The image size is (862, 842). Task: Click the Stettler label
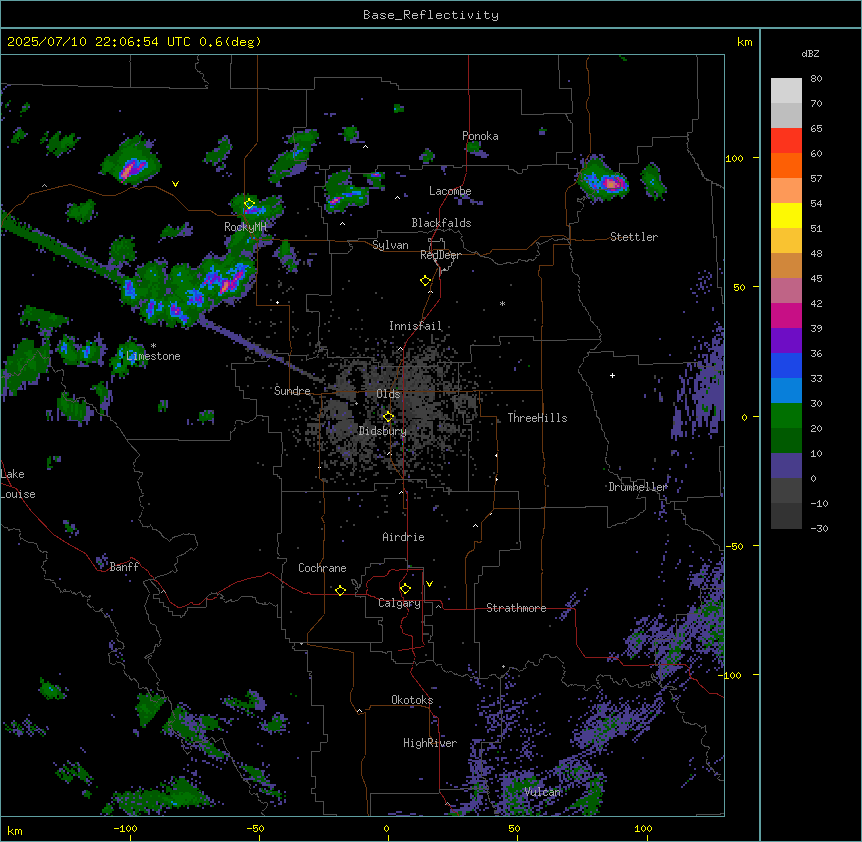634,237
